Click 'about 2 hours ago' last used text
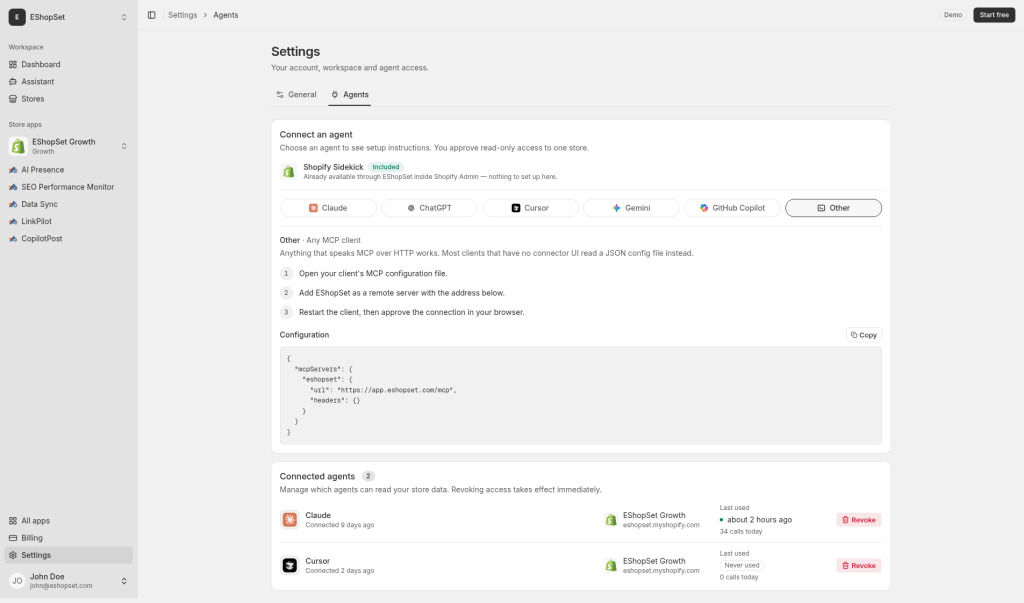The height and width of the screenshot is (603, 1024). tap(760, 520)
